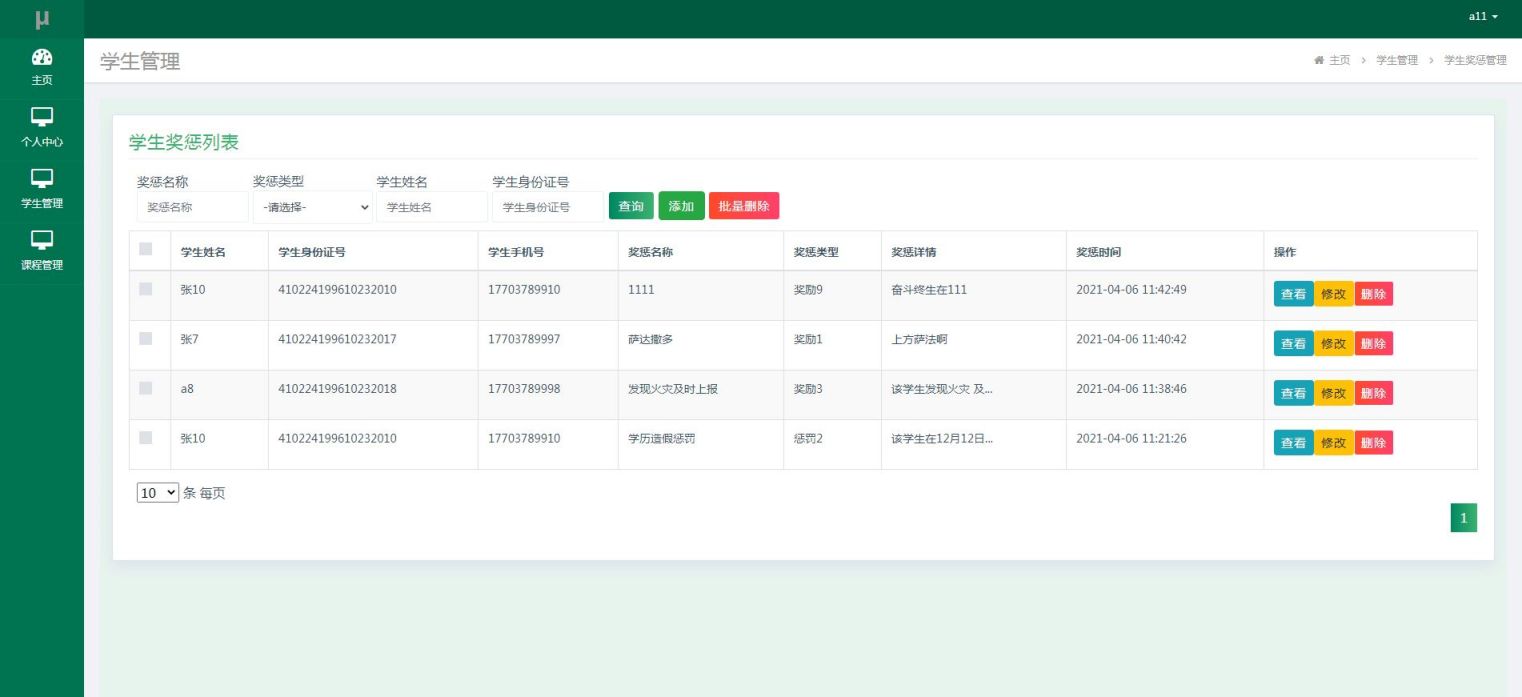The image size is (1522, 697).
Task: Open 课程管理 monitor icon in sidebar
Action: (x=42, y=240)
